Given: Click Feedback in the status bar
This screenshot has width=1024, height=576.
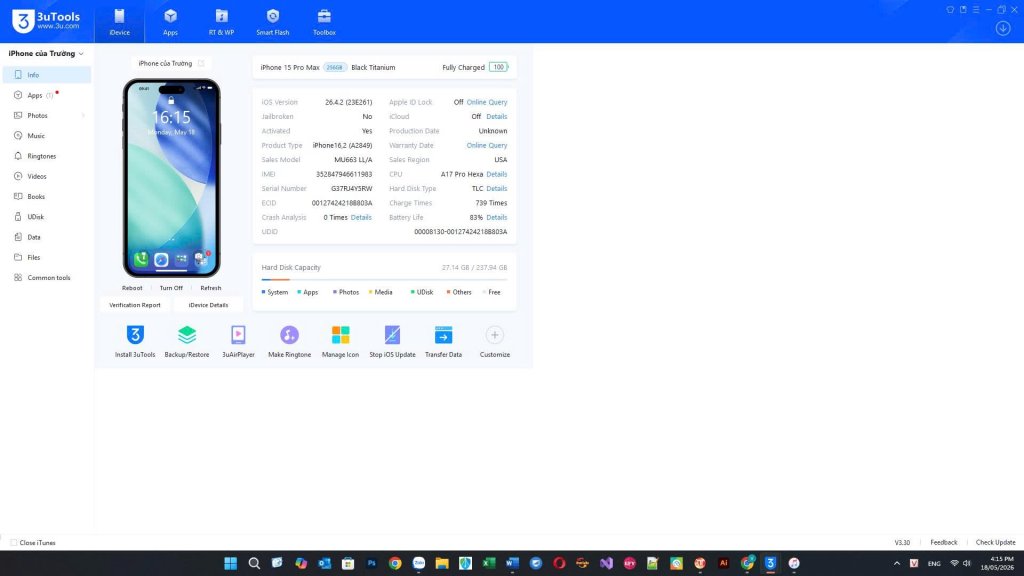Looking at the screenshot, I should 944,543.
